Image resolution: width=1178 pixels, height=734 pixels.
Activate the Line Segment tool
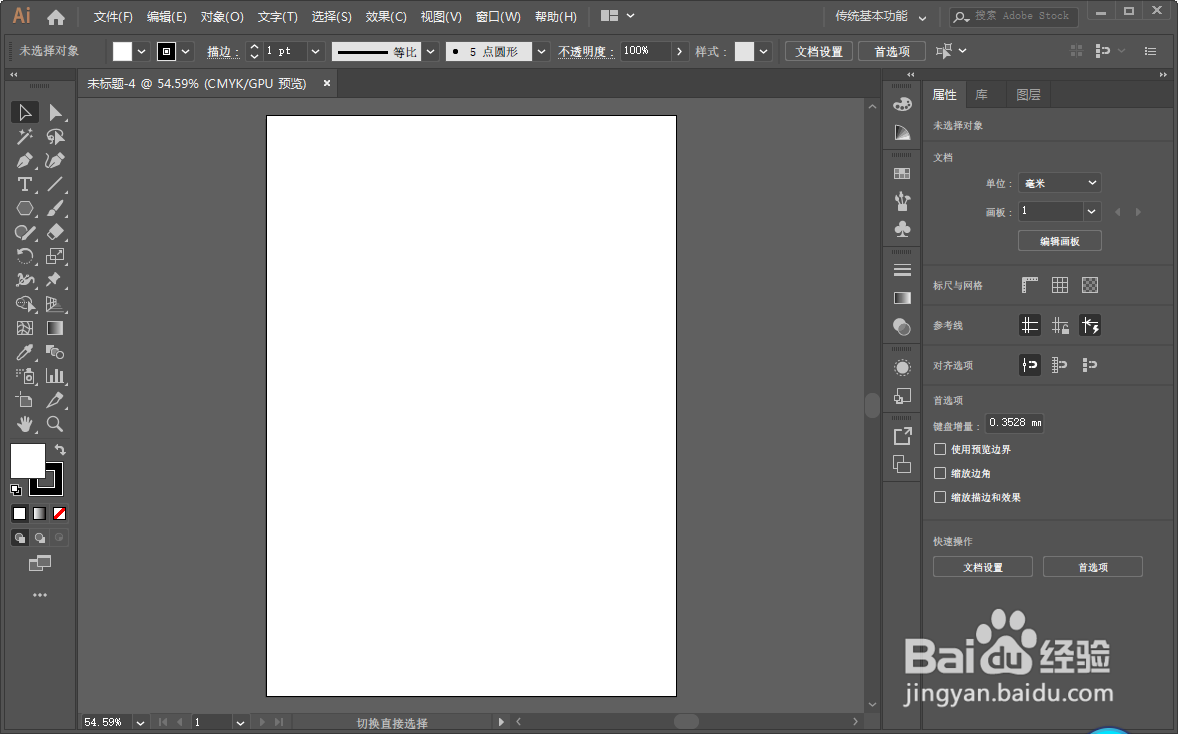(55, 185)
